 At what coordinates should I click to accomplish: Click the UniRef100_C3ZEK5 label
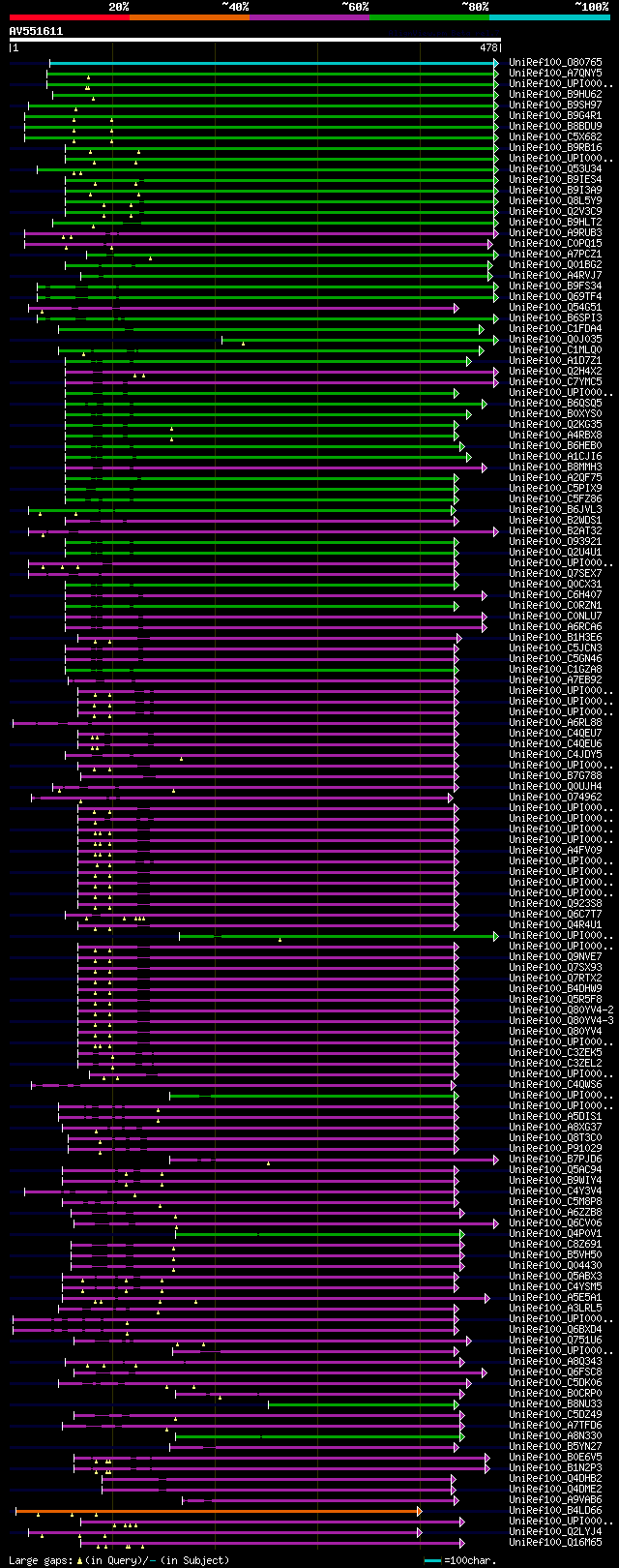555,1052
